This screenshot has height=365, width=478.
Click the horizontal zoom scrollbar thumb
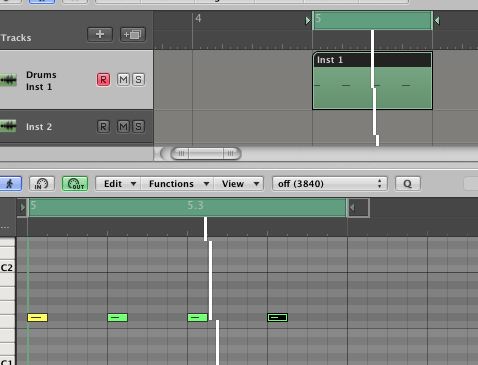tap(206, 154)
